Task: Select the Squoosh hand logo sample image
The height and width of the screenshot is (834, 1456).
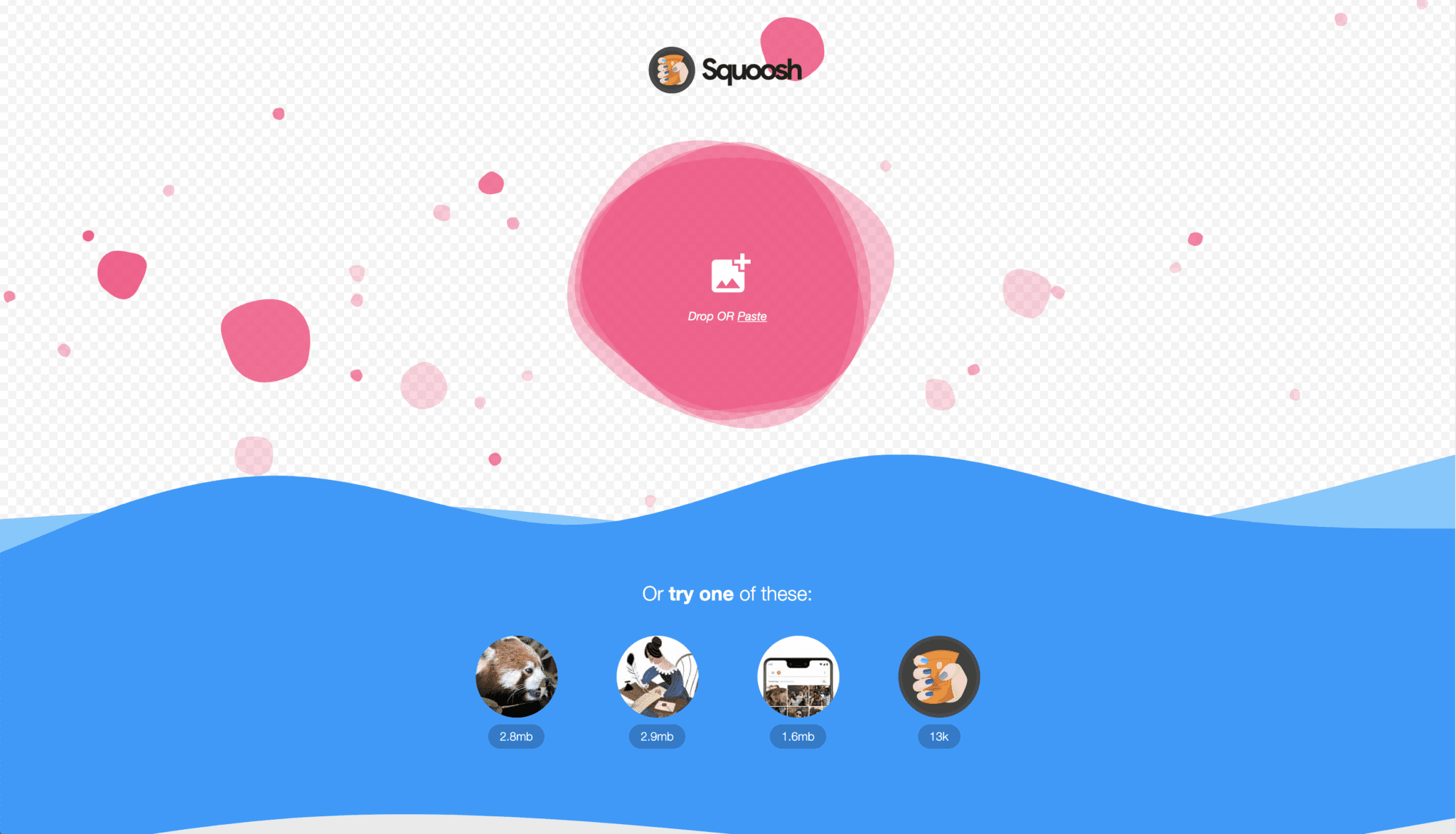Action: (938, 676)
